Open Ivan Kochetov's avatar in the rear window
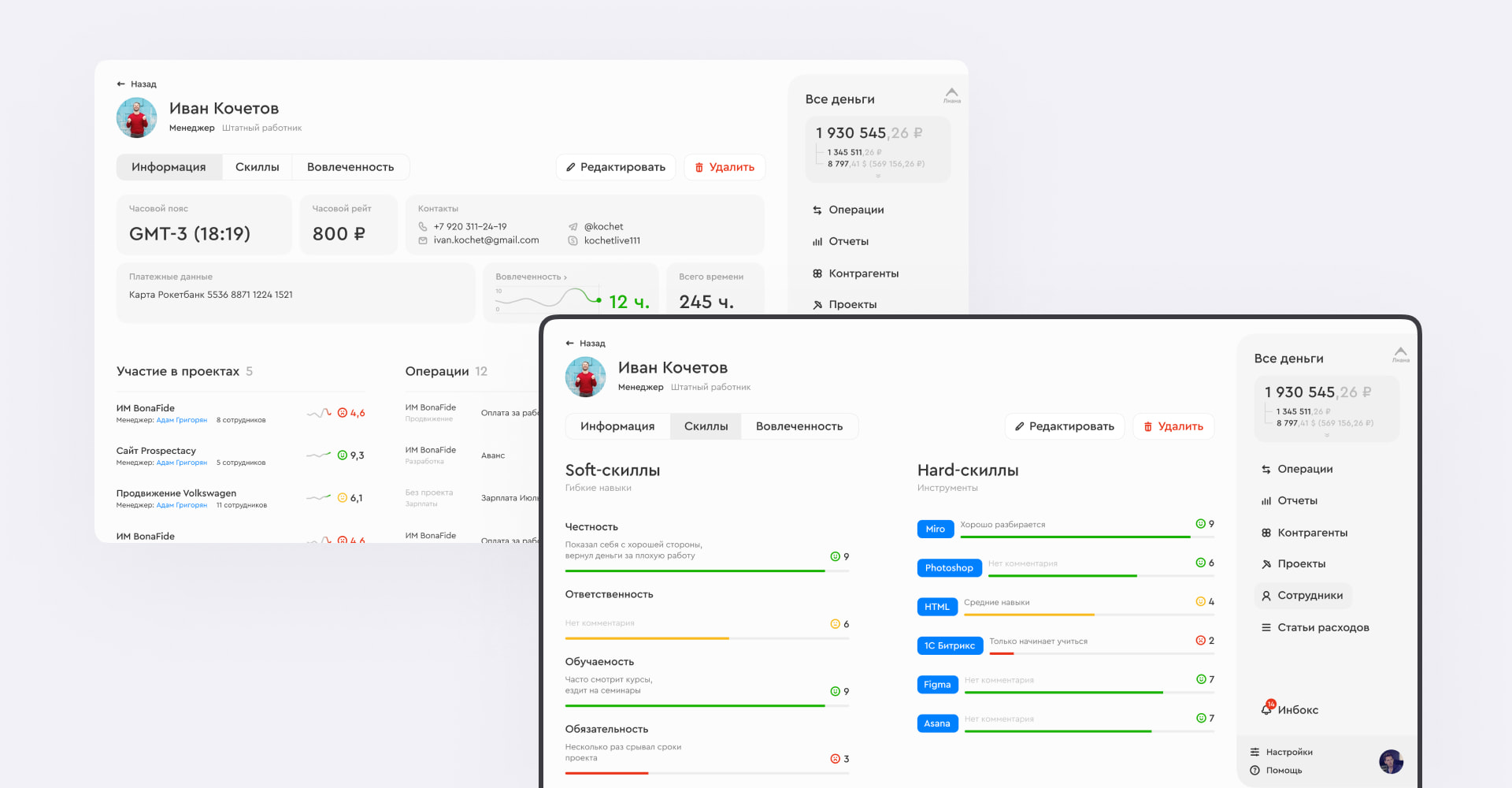 pyautogui.click(x=137, y=117)
